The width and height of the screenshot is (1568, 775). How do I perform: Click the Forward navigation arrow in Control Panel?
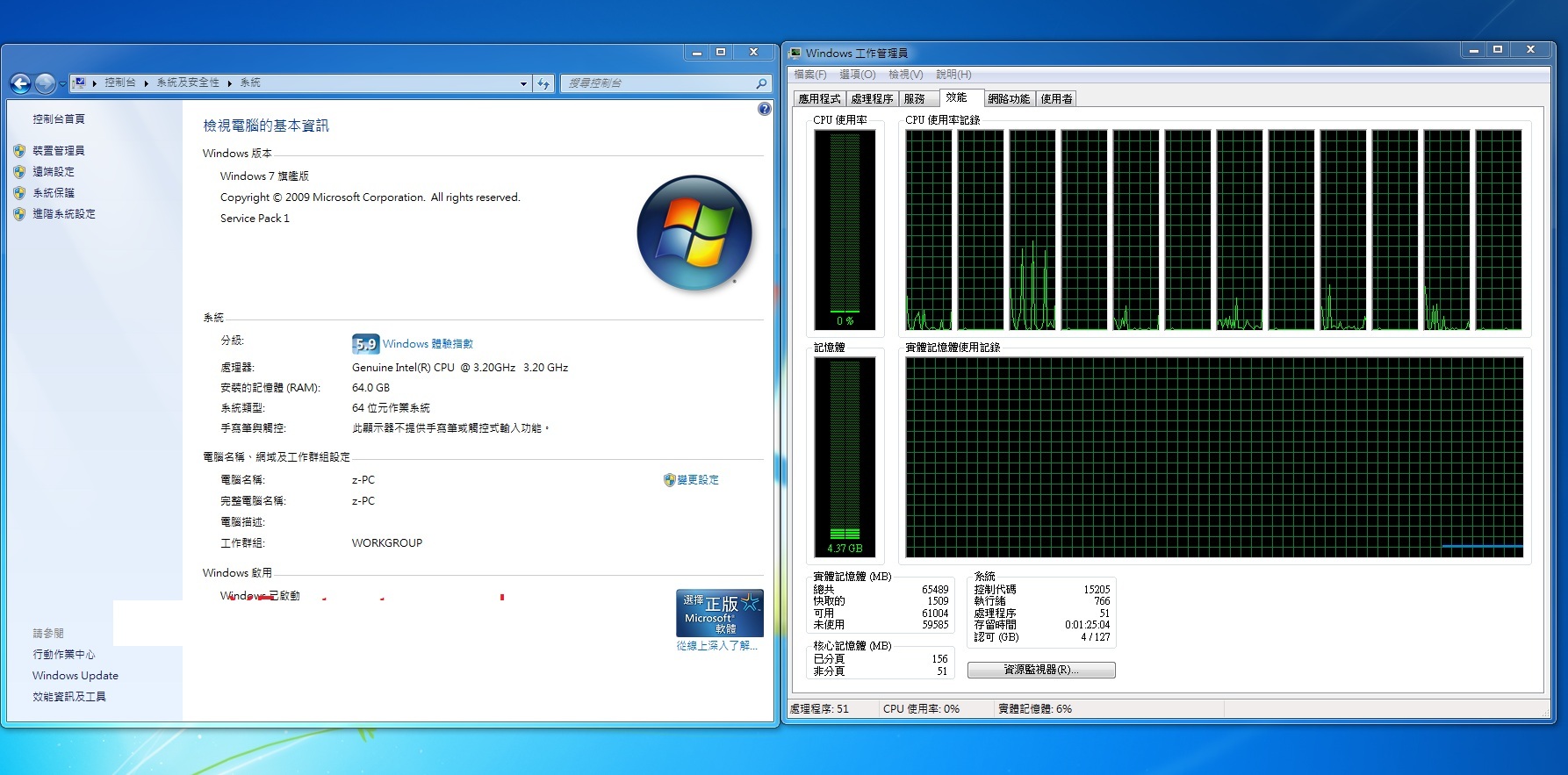coord(45,83)
